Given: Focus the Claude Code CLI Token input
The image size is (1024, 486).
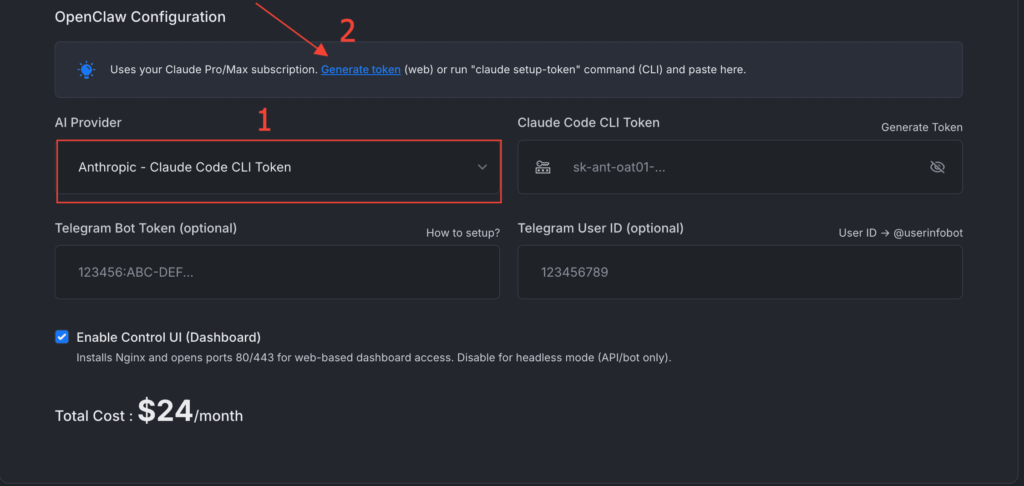Looking at the screenshot, I should point(740,167).
